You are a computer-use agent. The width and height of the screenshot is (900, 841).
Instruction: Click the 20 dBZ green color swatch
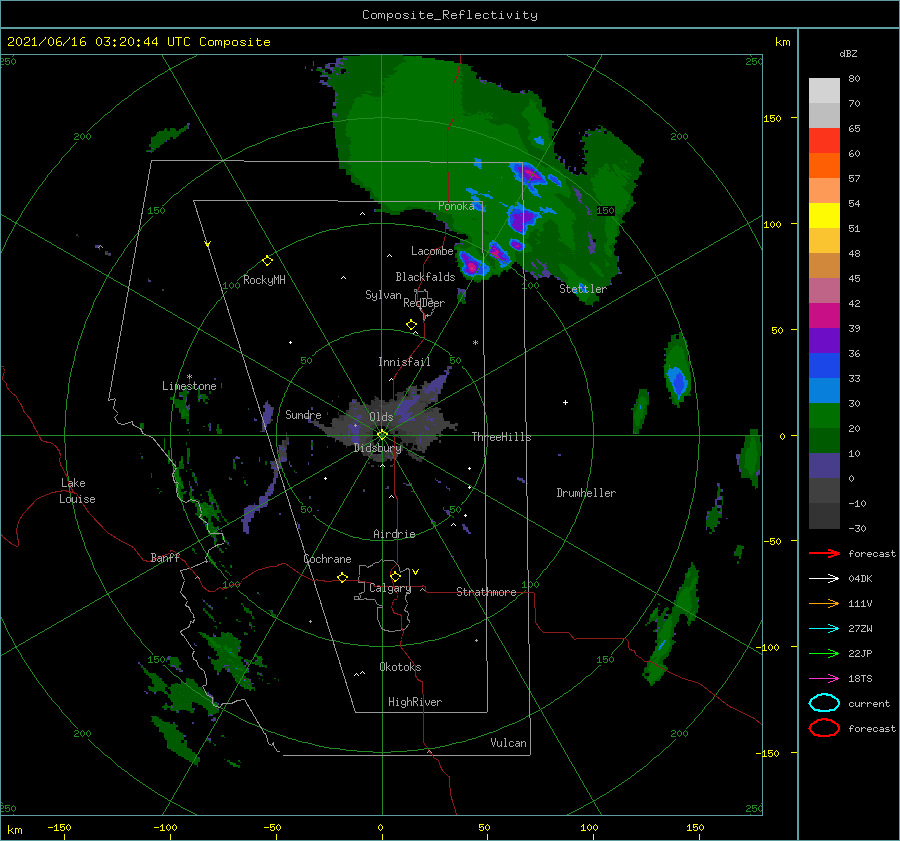(824, 416)
